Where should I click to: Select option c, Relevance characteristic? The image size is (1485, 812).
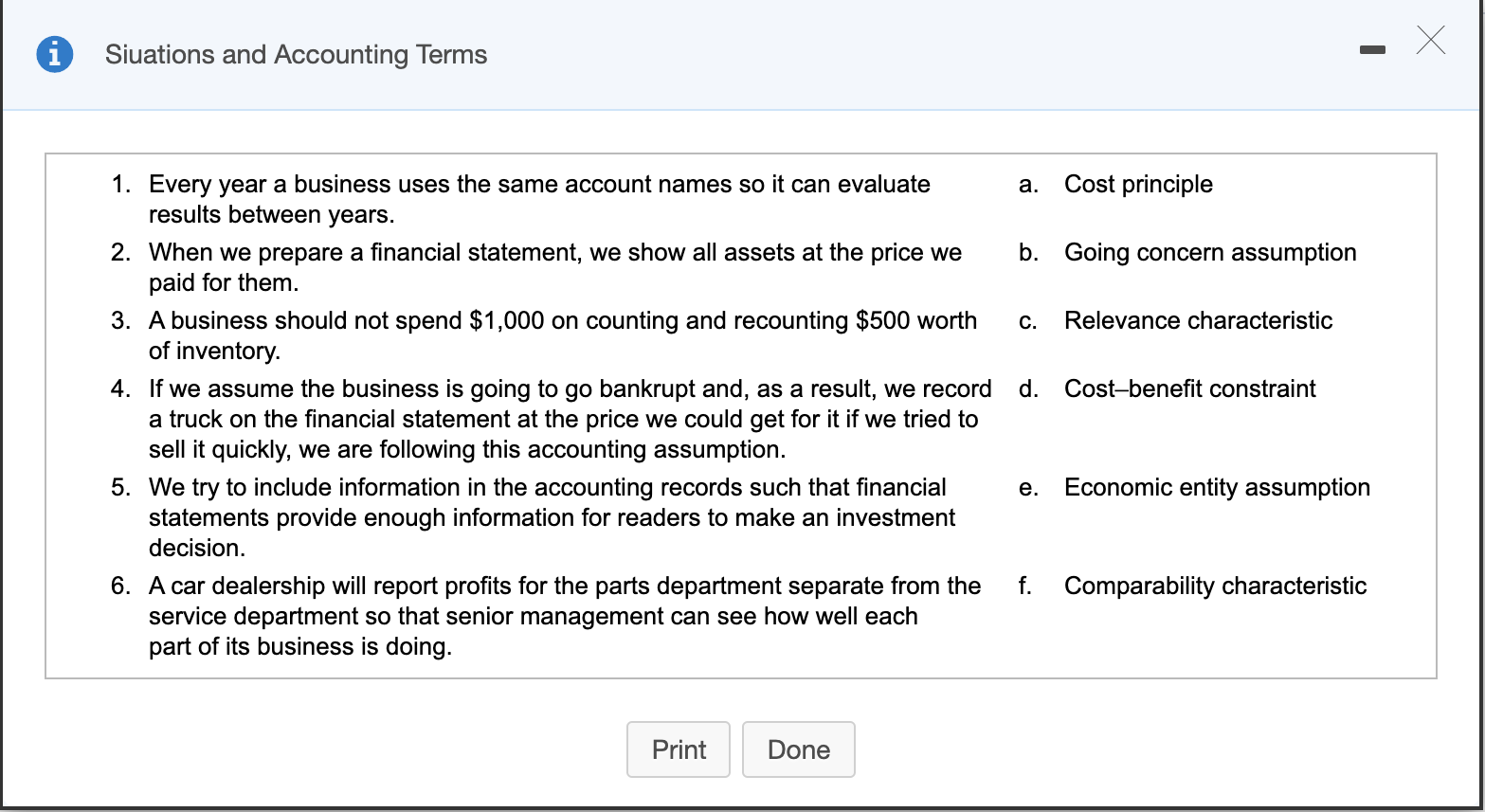click(1198, 321)
